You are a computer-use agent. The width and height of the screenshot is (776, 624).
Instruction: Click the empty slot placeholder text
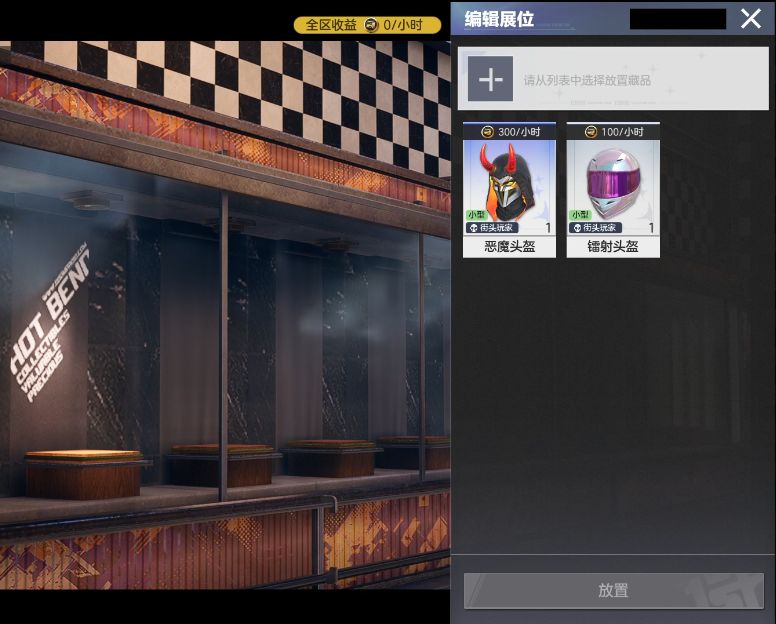click(587, 80)
